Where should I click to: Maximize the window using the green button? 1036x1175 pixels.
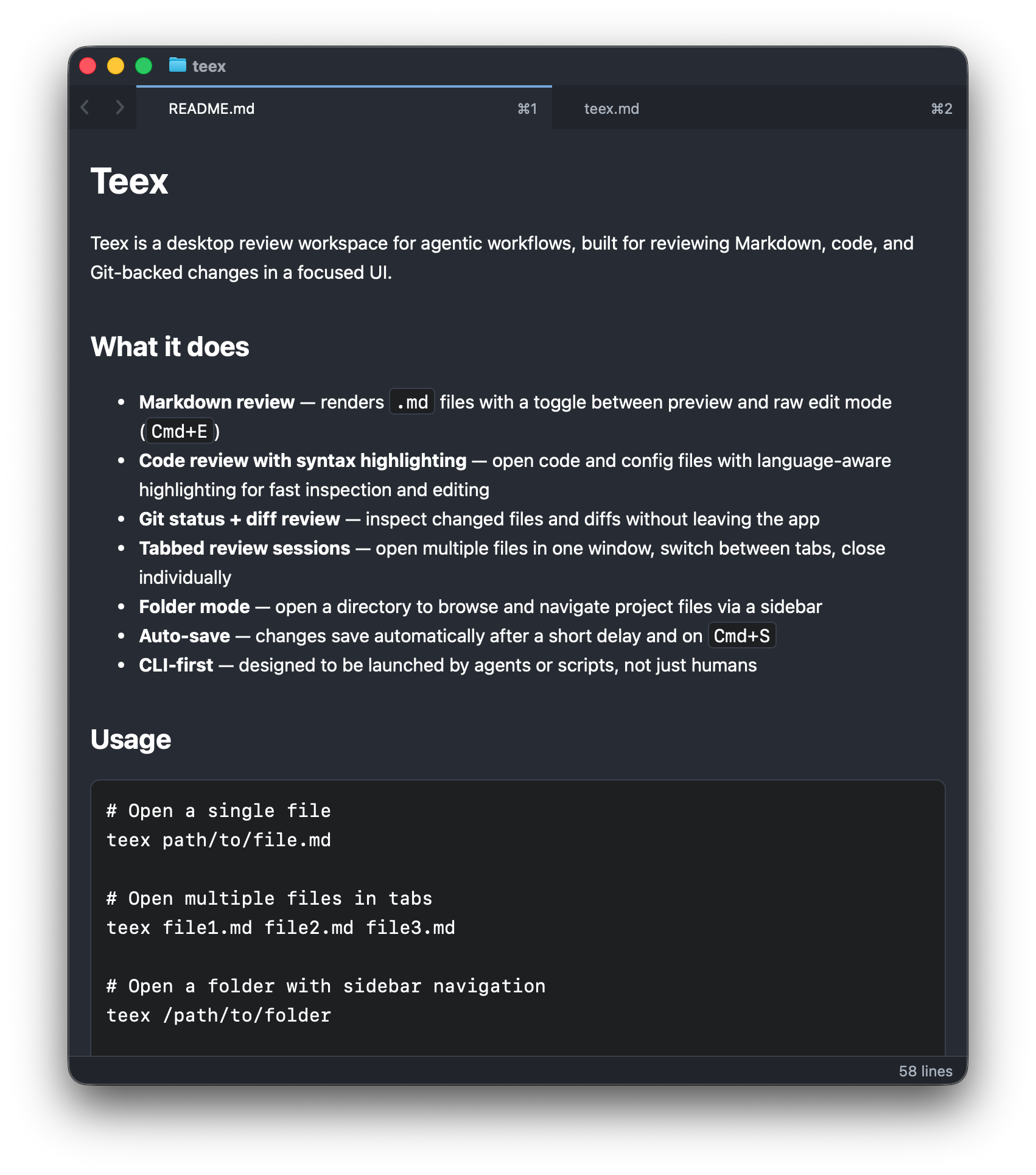click(x=144, y=66)
